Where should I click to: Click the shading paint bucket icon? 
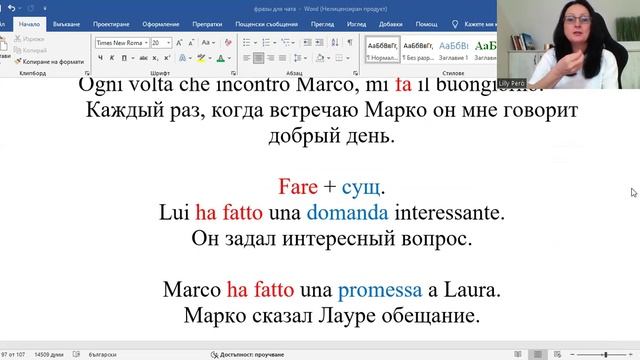click(320, 58)
